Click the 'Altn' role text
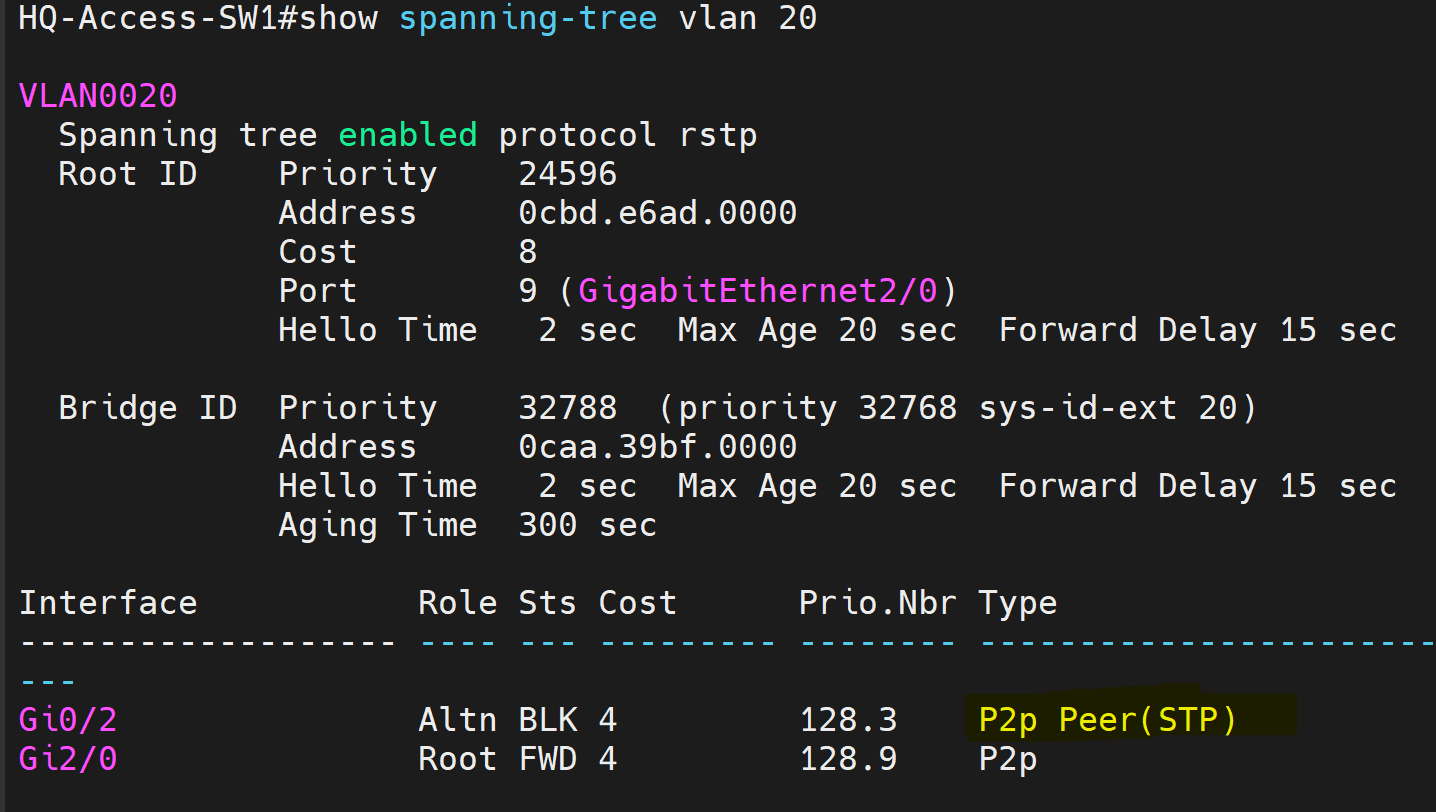Viewport: 1436px width, 812px height. (x=457, y=720)
